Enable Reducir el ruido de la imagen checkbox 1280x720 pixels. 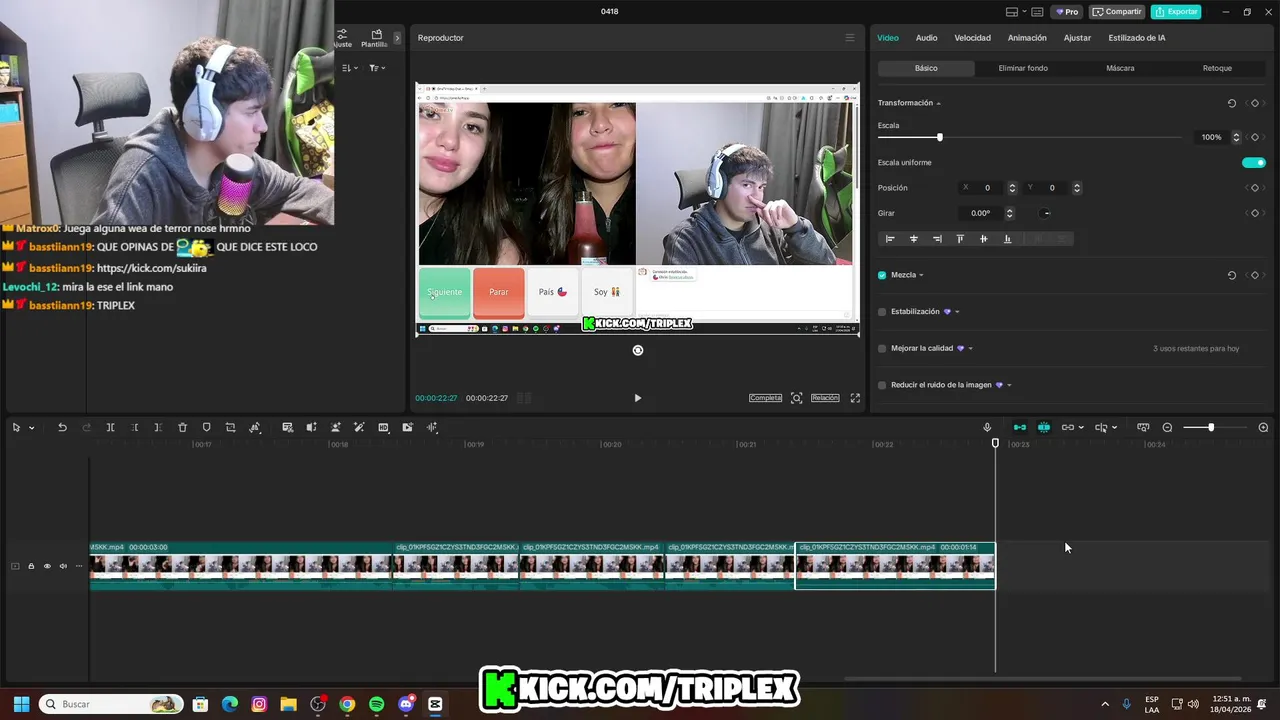coord(882,385)
